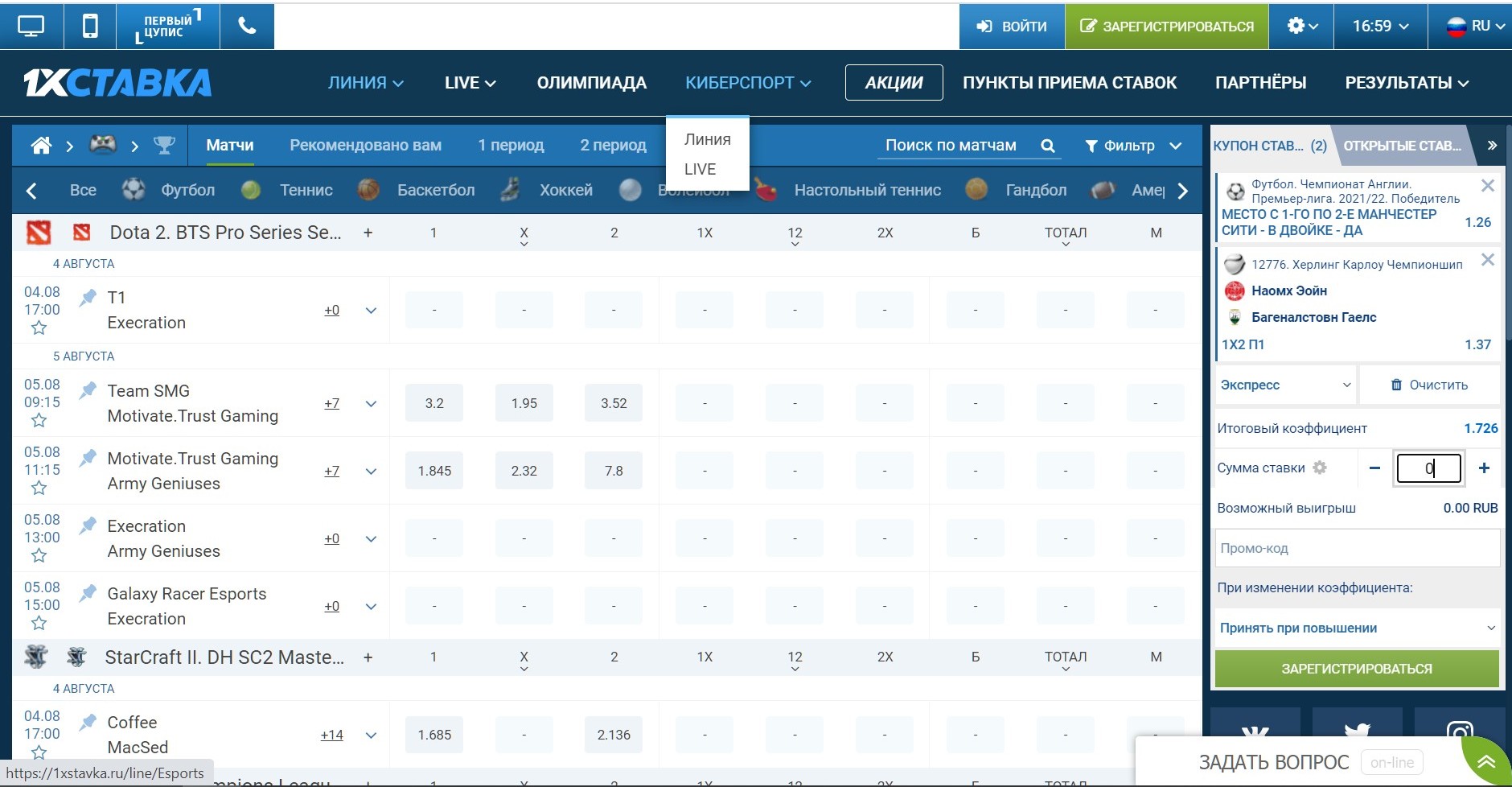Favorite the 11:15 Motivate.Trust Gaming match
The width and height of the screenshot is (1512, 787).
39,488
